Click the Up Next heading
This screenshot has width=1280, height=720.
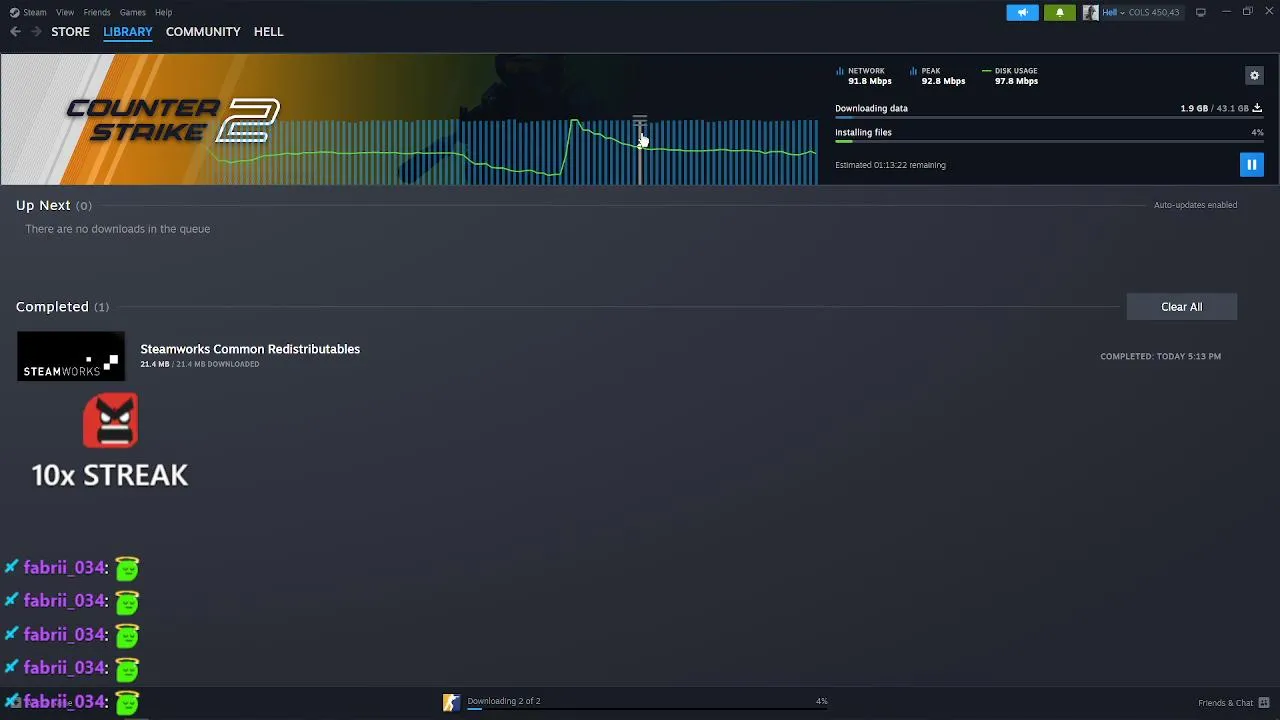click(x=43, y=205)
